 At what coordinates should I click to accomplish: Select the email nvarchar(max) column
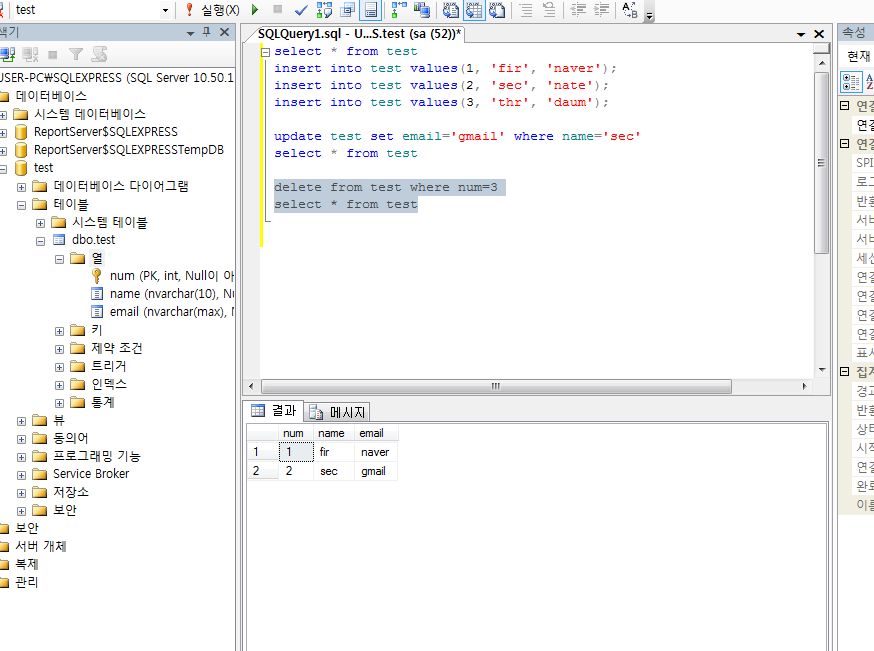click(x=172, y=312)
